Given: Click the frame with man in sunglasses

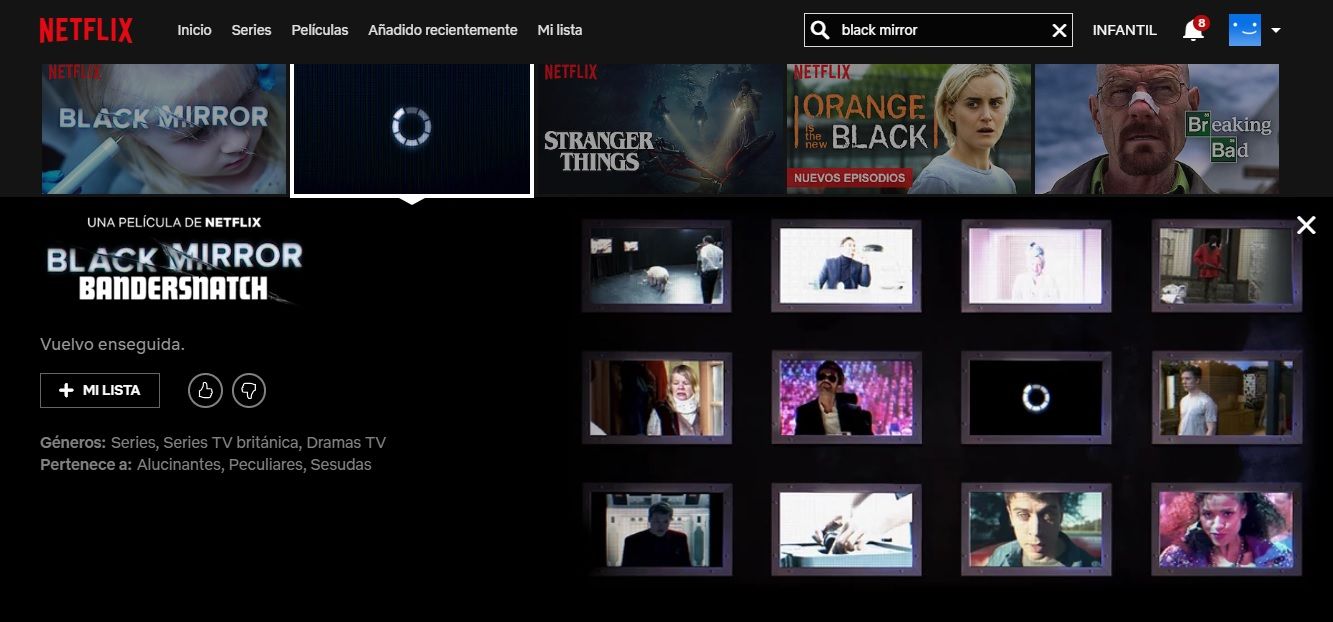Looking at the screenshot, I should 846,398.
